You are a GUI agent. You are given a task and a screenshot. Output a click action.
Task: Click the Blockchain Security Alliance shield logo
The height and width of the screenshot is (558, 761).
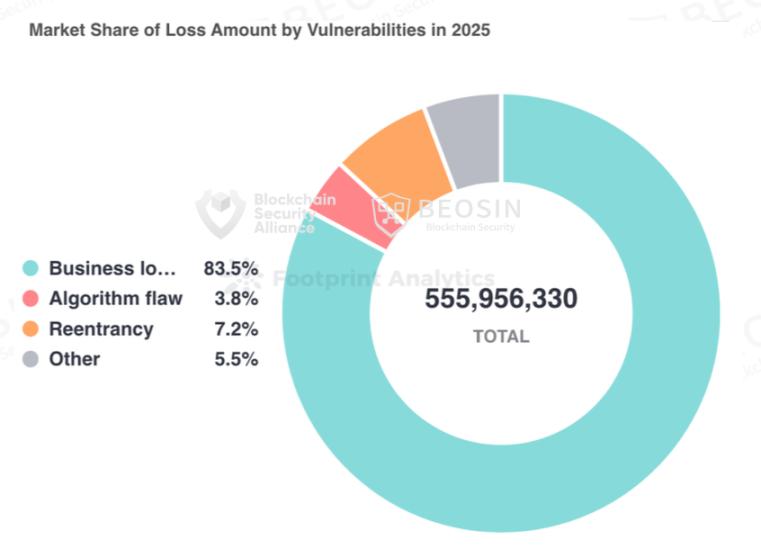tap(220, 213)
